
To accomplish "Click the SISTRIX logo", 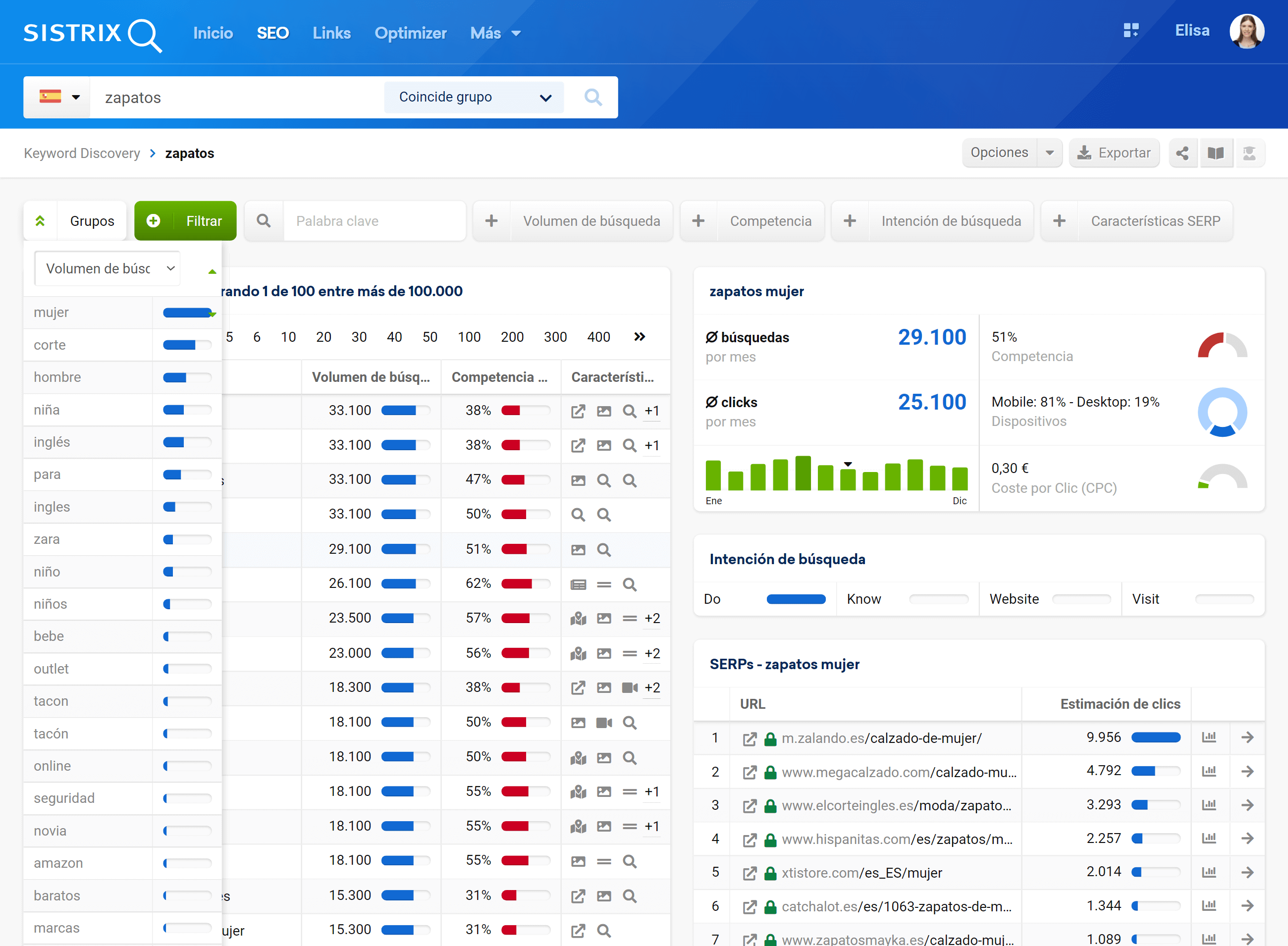I will click(x=92, y=33).
